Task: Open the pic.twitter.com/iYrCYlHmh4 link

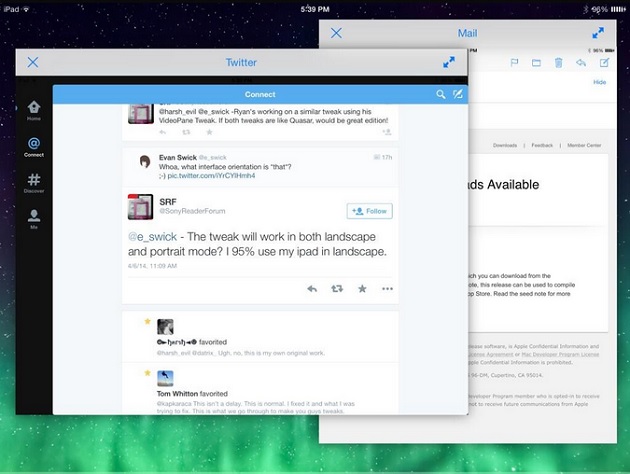Action: 211,176
